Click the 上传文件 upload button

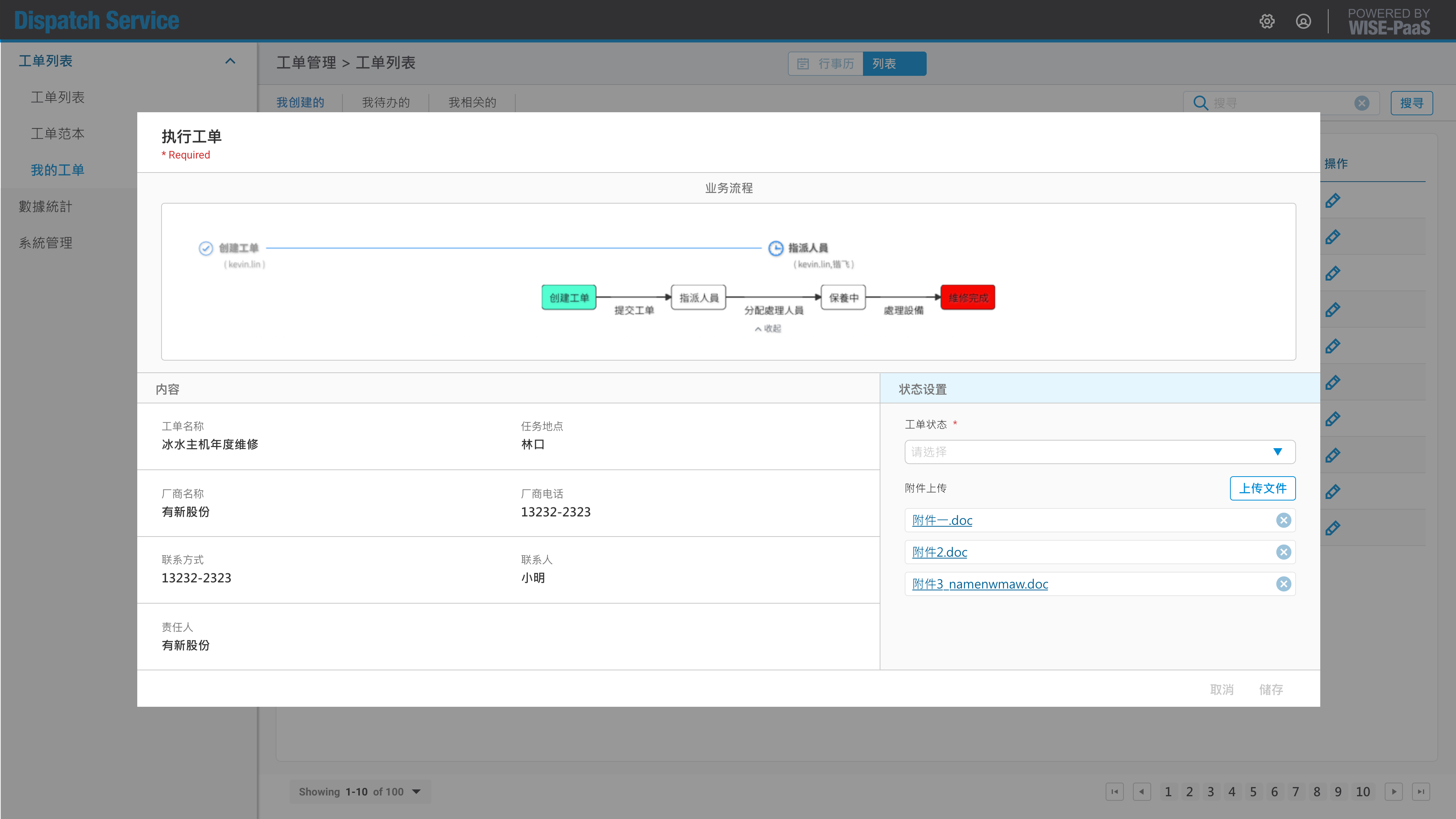point(1262,488)
